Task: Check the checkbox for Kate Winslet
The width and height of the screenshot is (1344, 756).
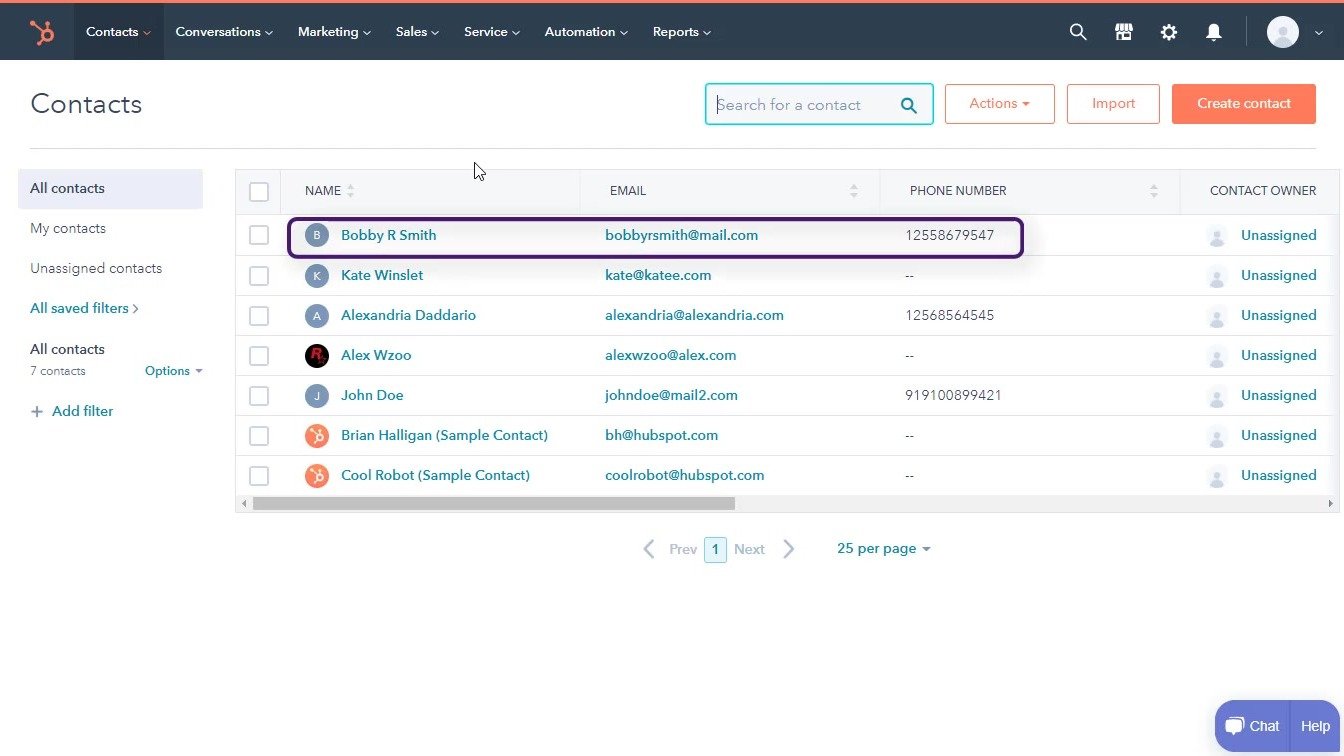Action: tap(259, 275)
